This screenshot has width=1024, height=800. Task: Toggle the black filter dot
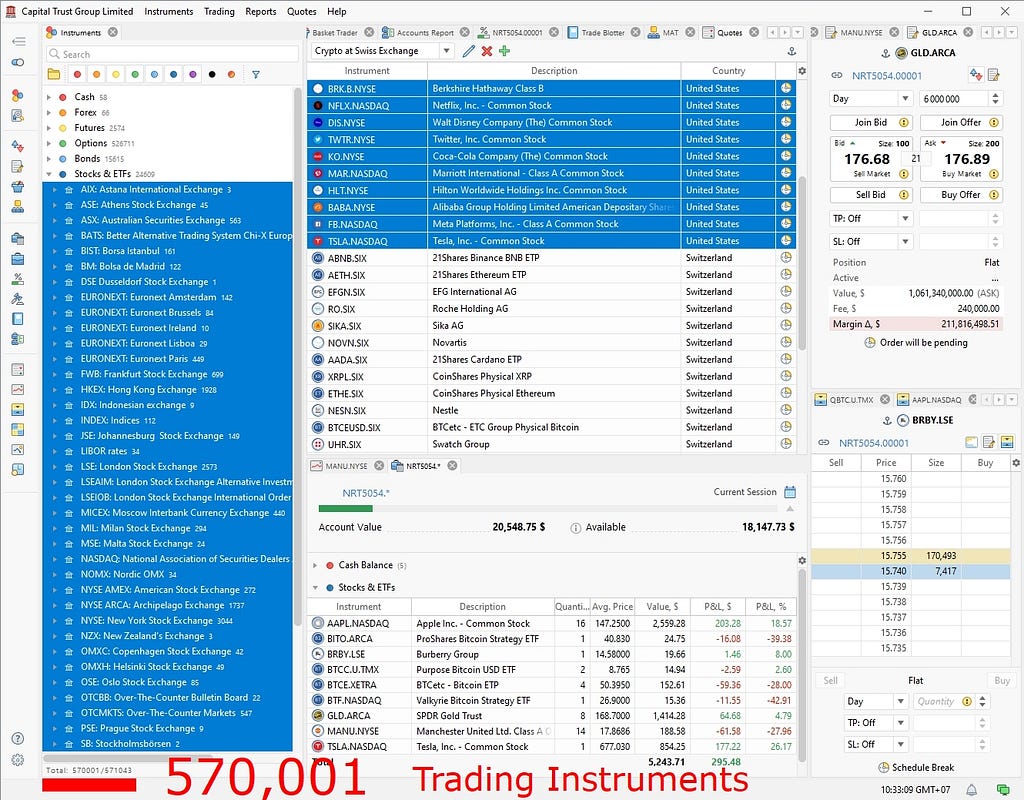[x=212, y=74]
